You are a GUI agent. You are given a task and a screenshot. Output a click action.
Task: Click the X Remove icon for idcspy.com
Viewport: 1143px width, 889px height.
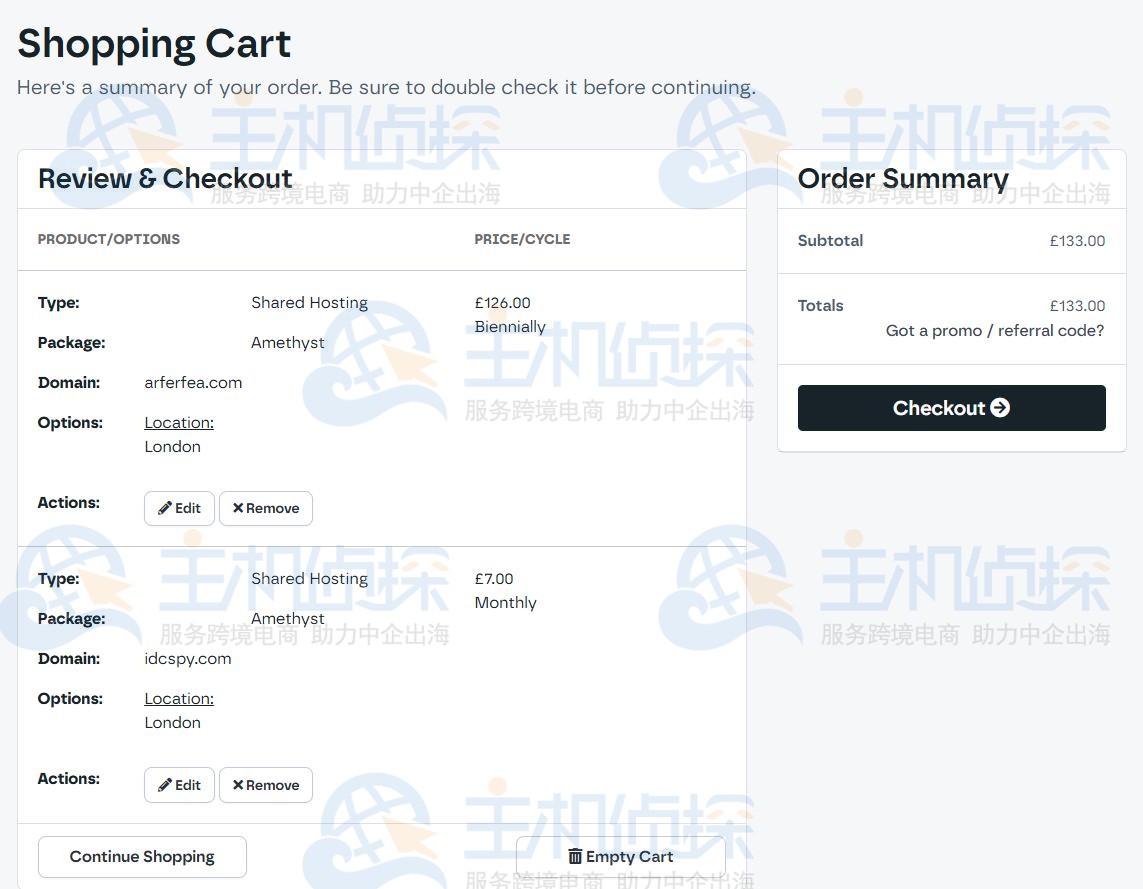(238, 785)
